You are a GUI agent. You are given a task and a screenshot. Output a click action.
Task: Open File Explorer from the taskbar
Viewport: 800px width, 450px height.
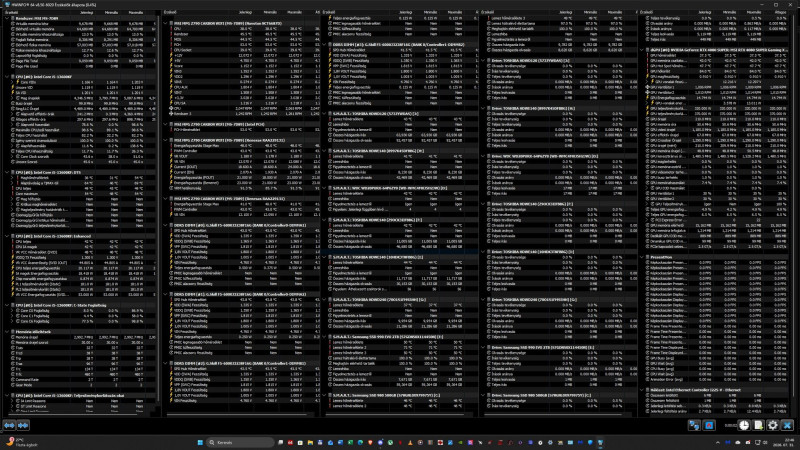coord(310,442)
